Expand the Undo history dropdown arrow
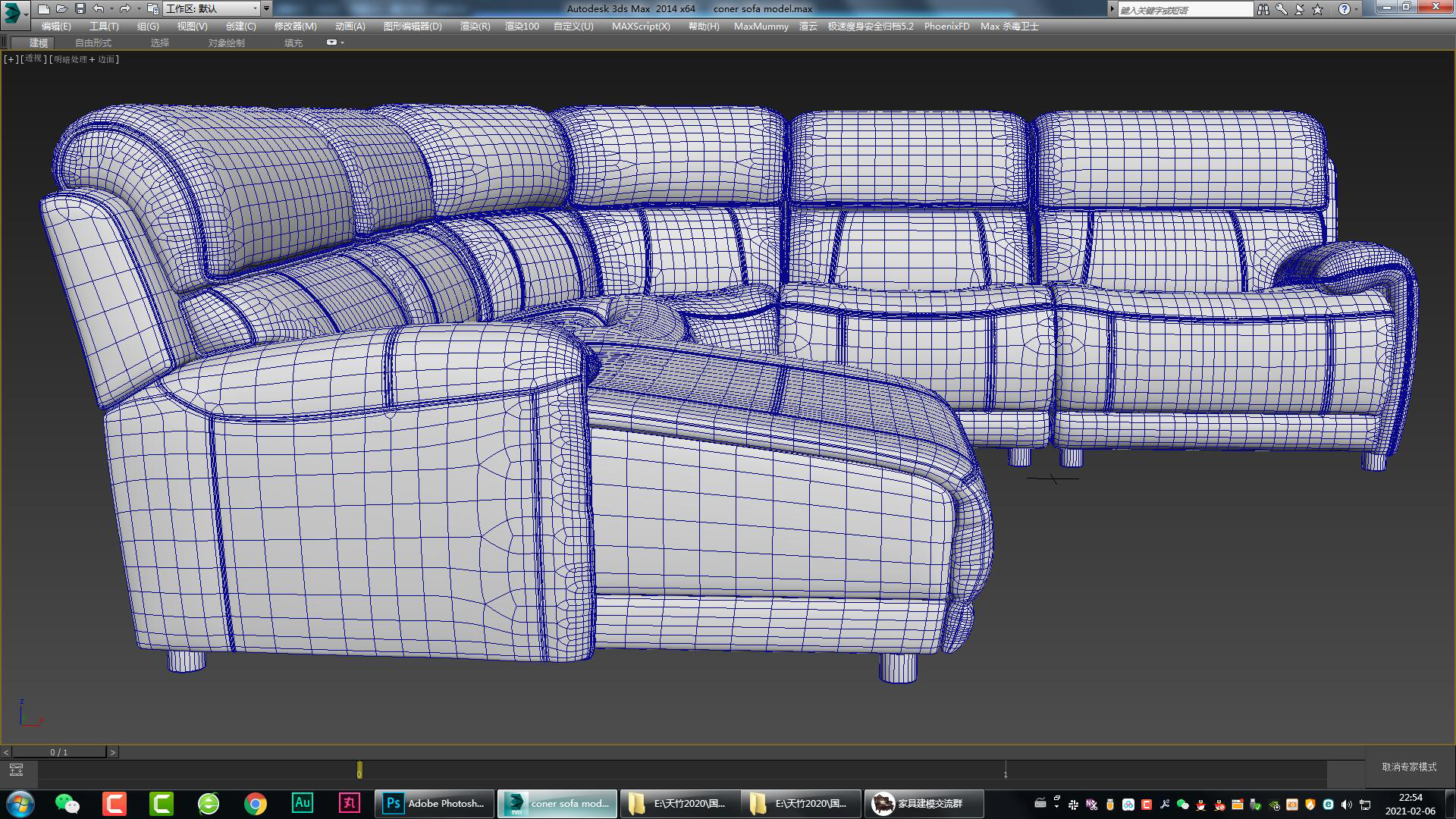This screenshot has height=819, width=1456. click(111, 9)
